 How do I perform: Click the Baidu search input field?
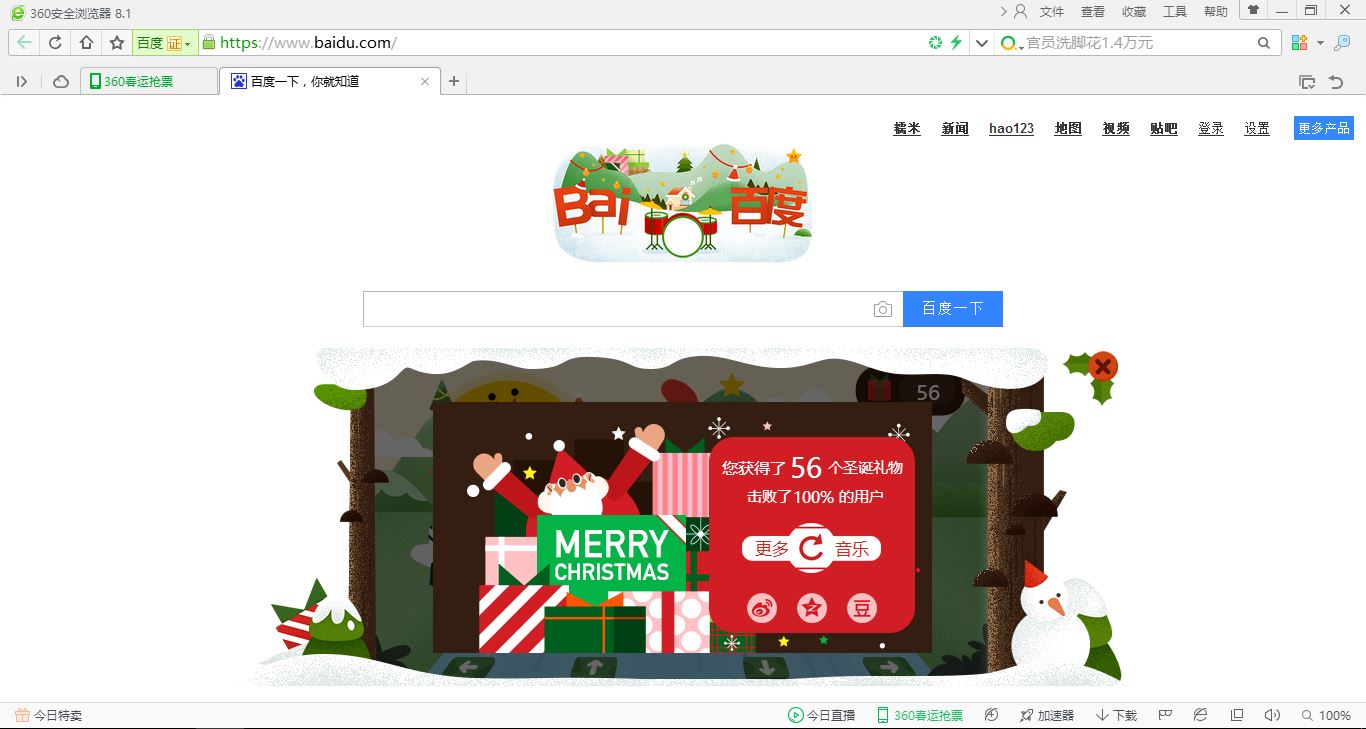click(x=615, y=309)
